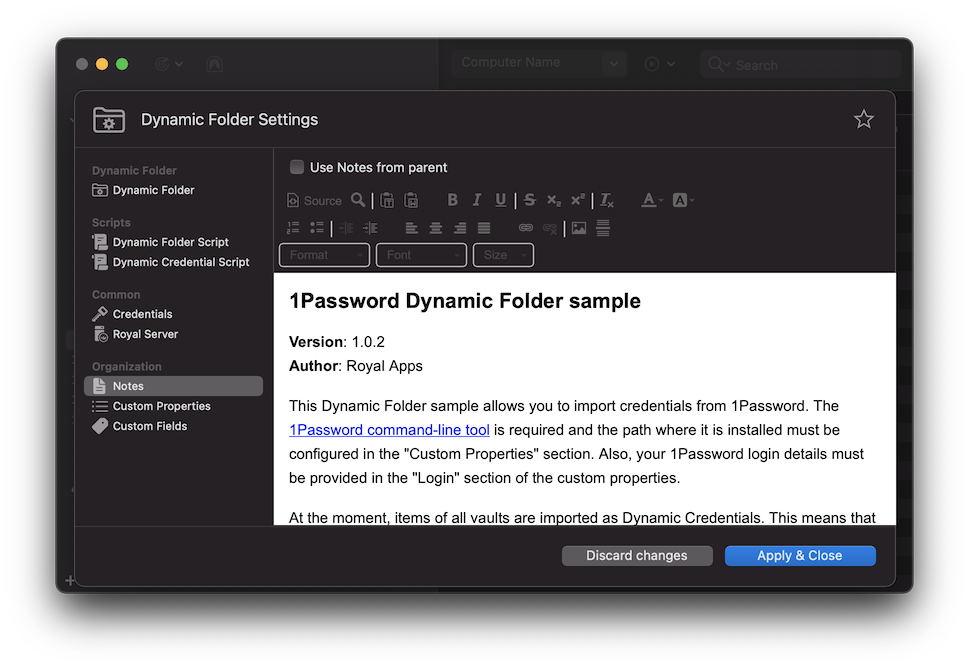
Task: Enable Use Notes from parent checkbox
Action: 297,167
